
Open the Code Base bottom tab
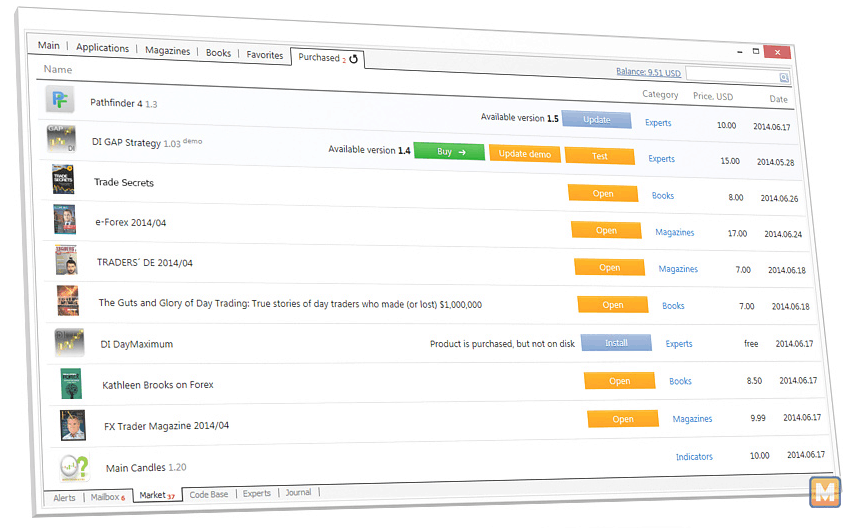coord(209,494)
